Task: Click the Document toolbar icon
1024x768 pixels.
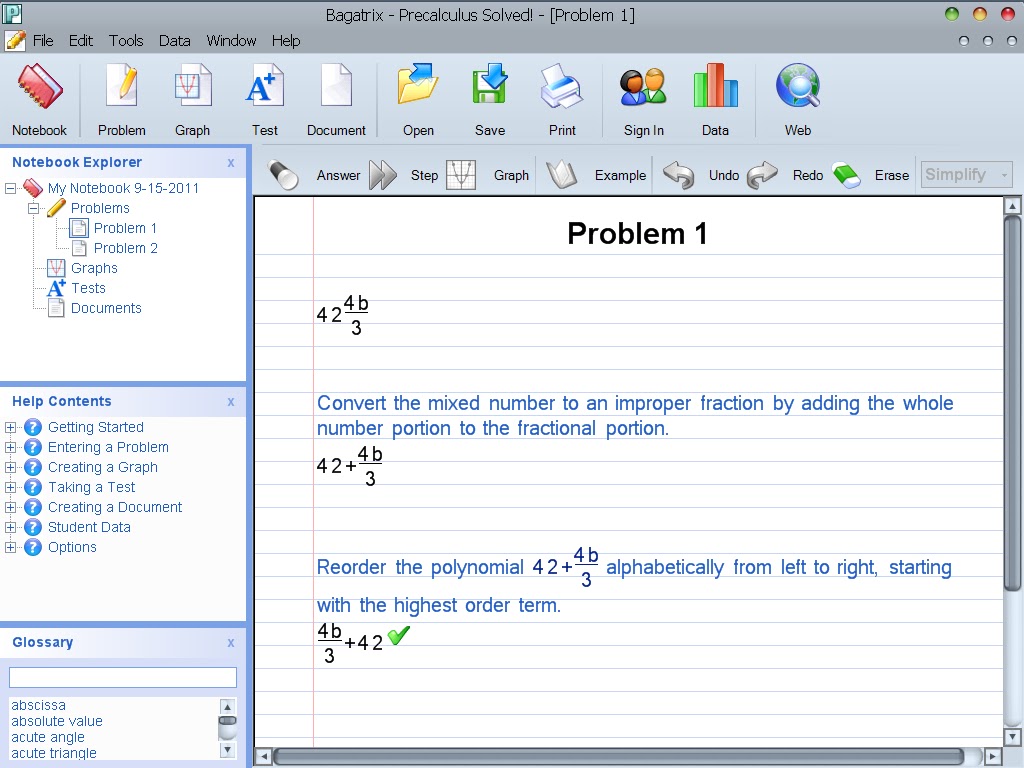Action: 336,86
